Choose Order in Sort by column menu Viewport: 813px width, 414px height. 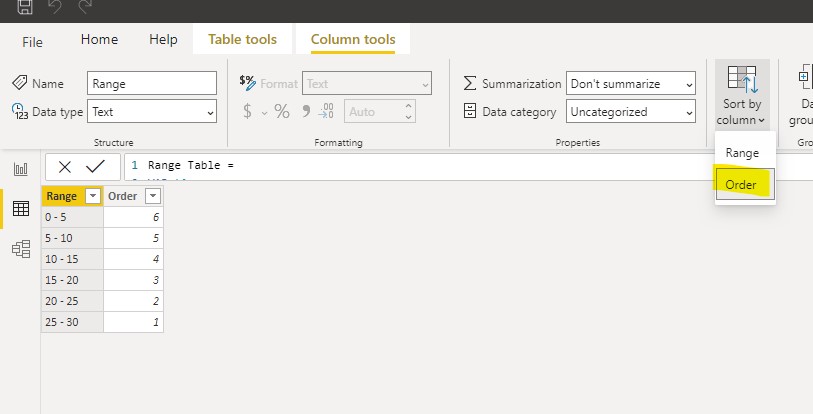(x=745, y=184)
